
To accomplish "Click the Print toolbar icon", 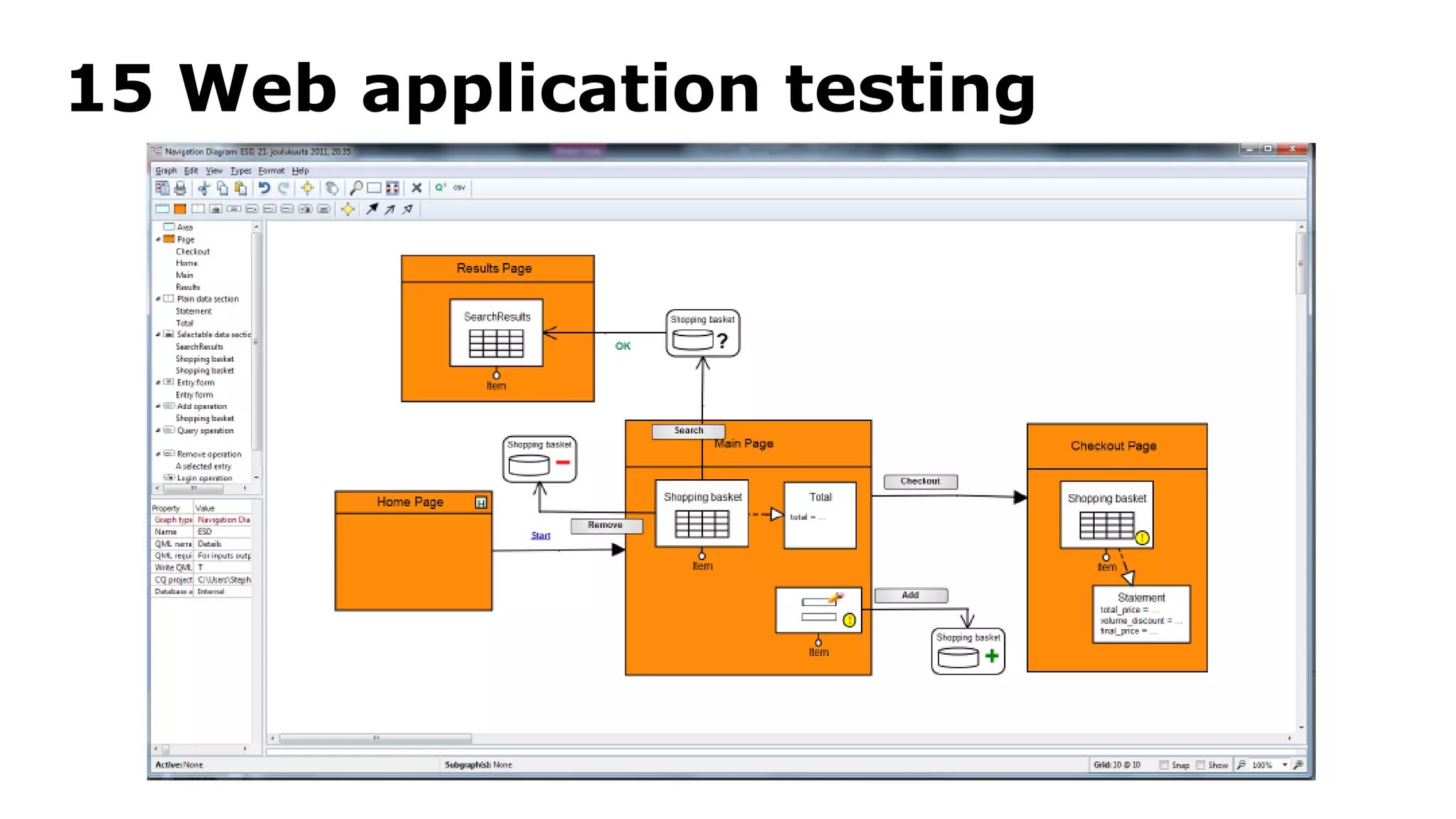I will [181, 188].
